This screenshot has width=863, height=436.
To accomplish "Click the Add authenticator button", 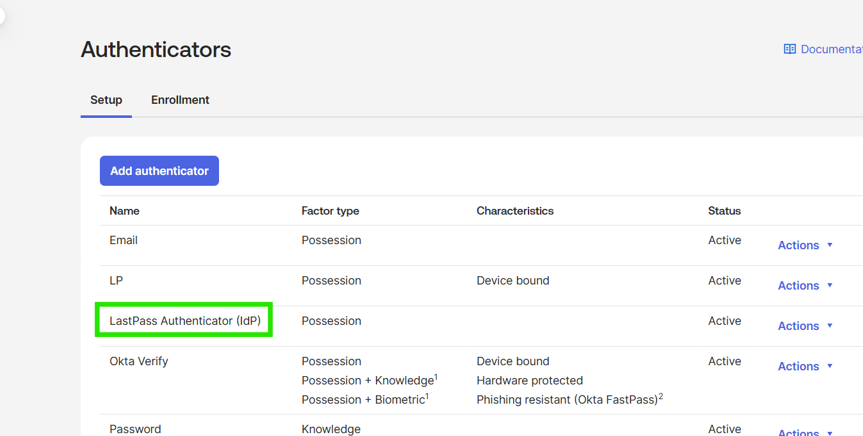I will point(159,171).
